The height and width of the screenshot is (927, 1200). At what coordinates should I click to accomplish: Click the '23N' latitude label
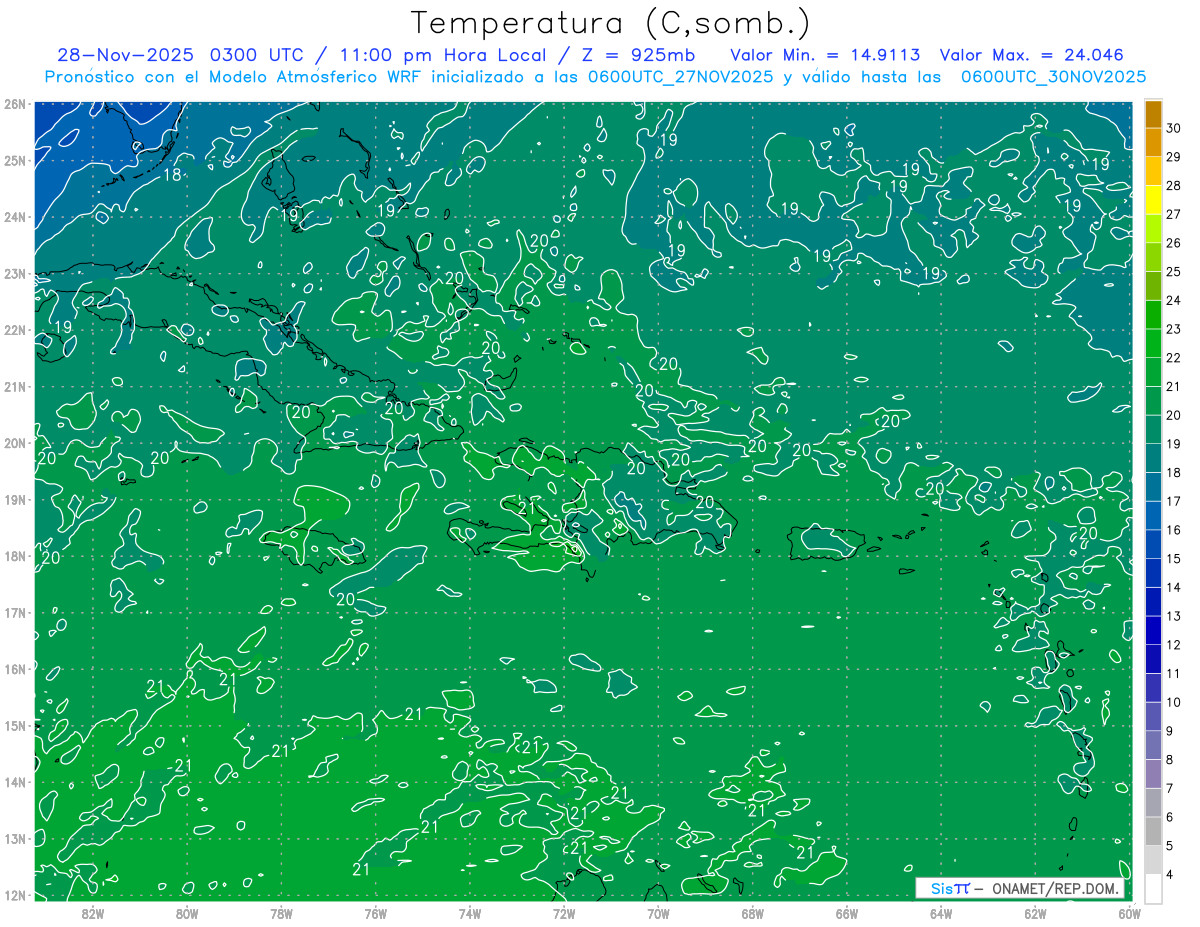click(x=14, y=273)
